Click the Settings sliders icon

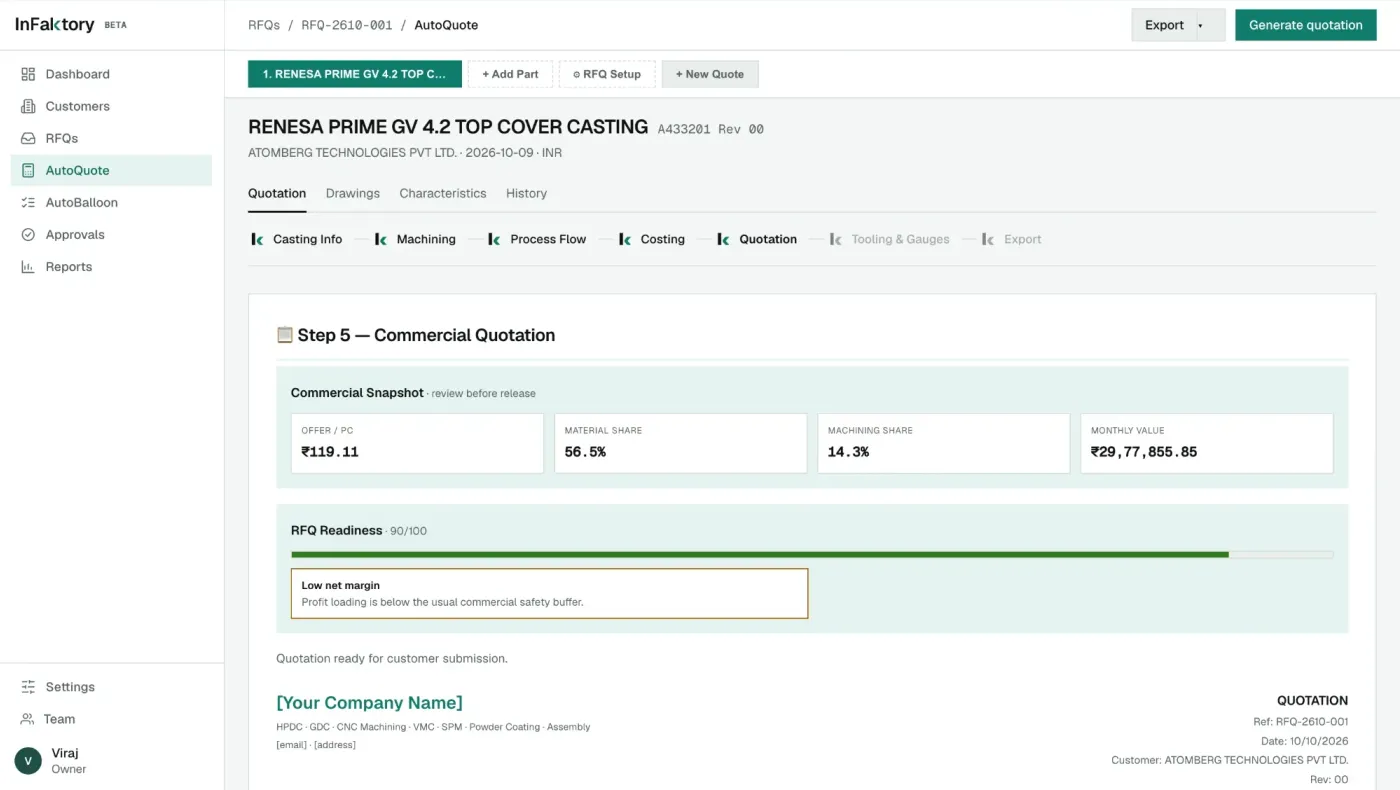click(x=28, y=687)
